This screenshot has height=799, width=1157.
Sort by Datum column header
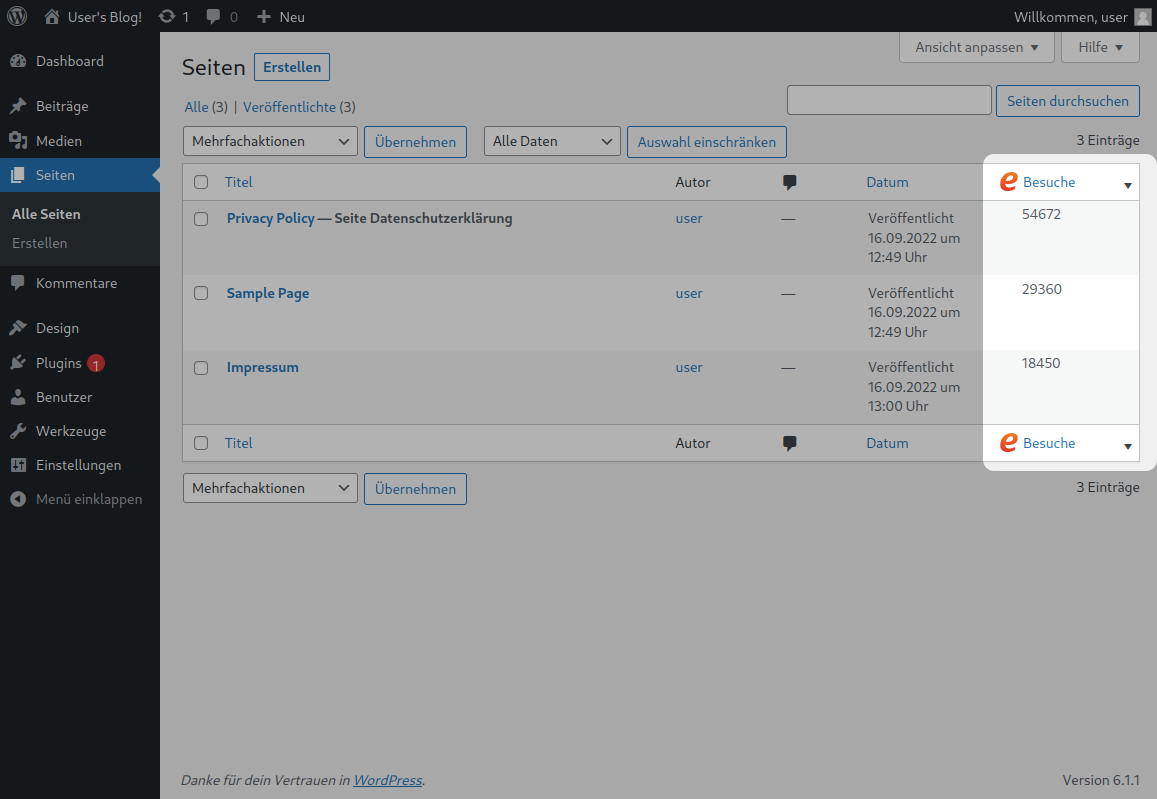[887, 182]
